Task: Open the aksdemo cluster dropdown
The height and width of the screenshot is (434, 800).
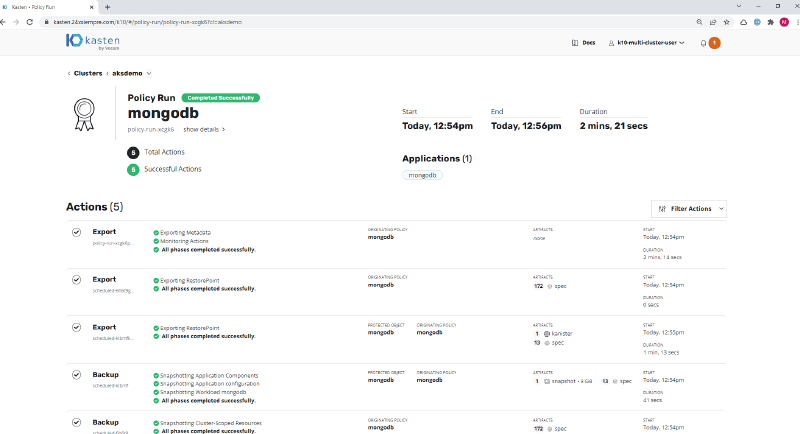Action: point(149,73)
